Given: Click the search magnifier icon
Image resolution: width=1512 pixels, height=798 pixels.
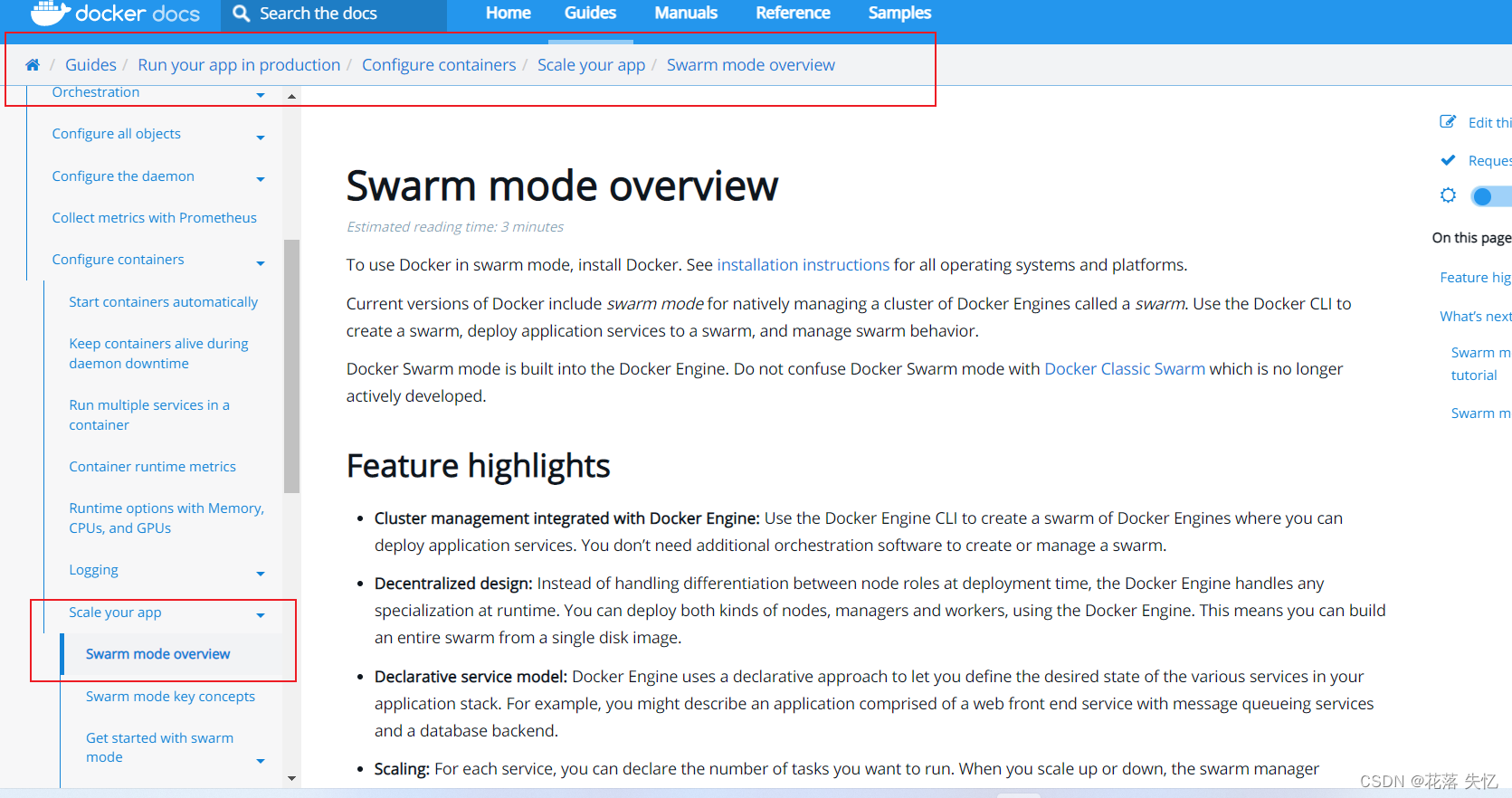Looking at the screenshot, I should [x=241, y=14].
